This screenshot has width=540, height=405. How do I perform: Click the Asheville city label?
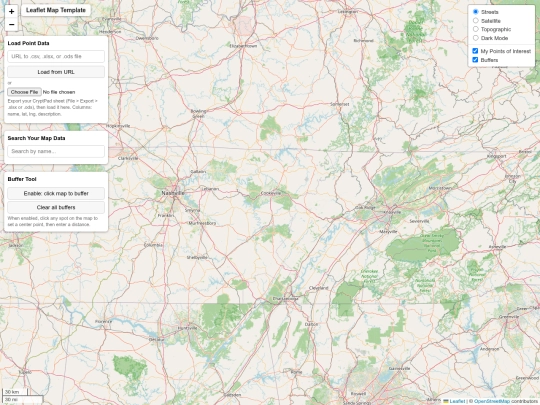(497, 247)
